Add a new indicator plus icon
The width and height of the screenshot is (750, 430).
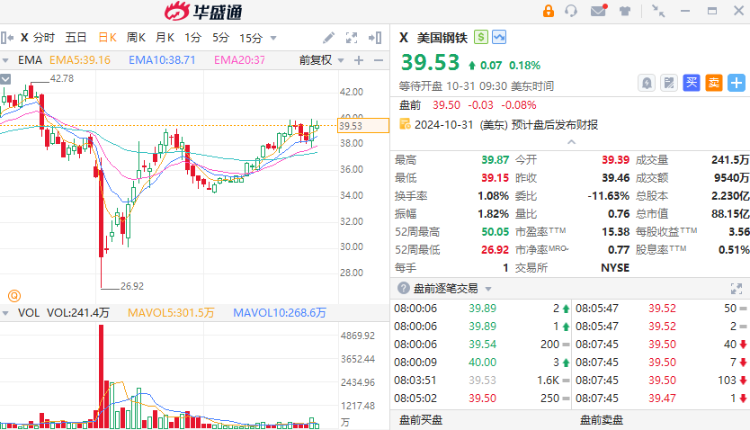click(359, 60)
